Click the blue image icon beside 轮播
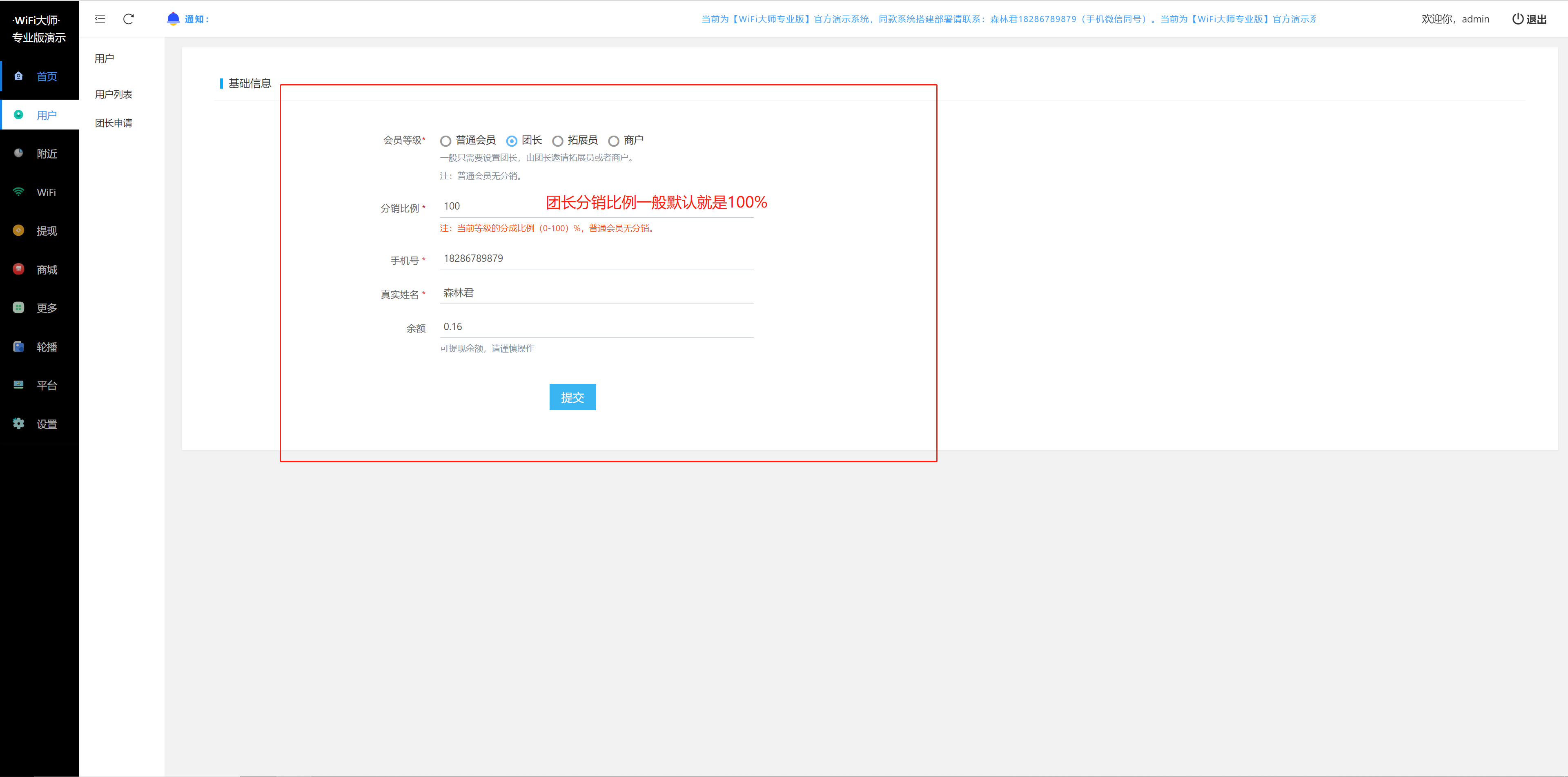This screenshot has height=777, width=1568. (18, 346)
